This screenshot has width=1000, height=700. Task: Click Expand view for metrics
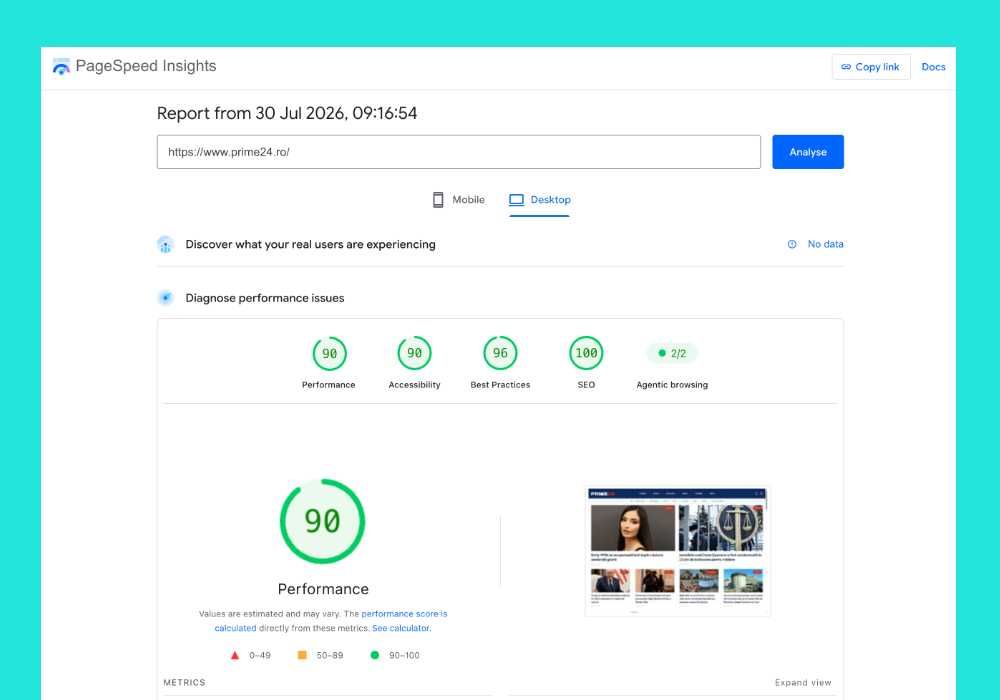[x=803, y=683]
